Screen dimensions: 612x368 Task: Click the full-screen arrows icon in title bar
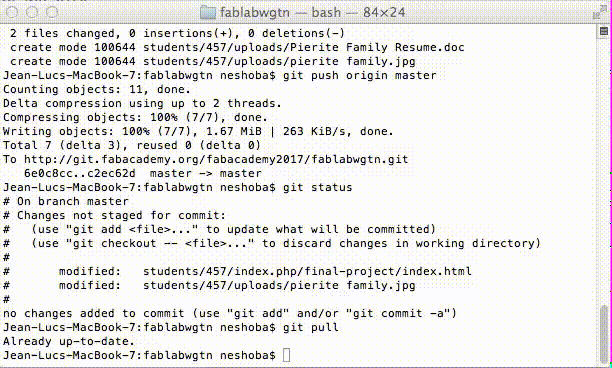pos(599,13)
